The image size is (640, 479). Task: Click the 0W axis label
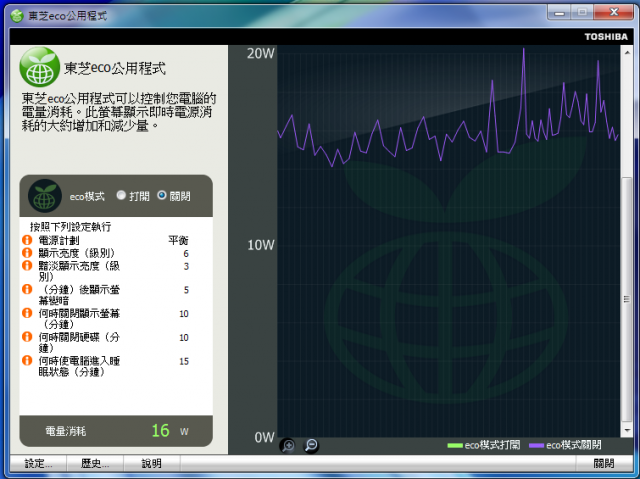(x=264, y=437)
